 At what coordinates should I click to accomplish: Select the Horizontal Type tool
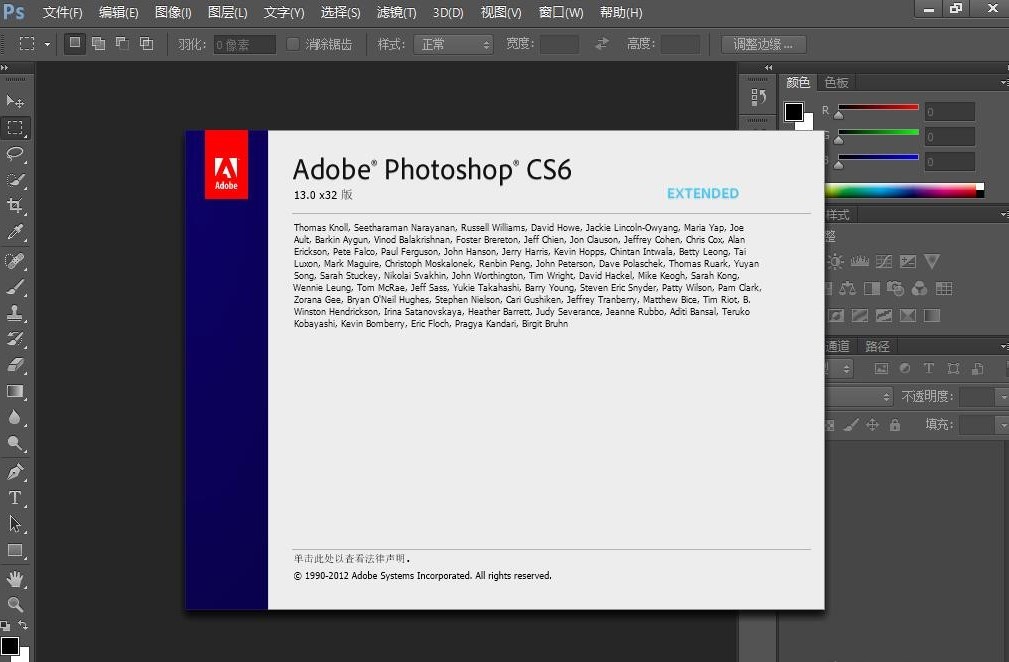coord(15,498)
